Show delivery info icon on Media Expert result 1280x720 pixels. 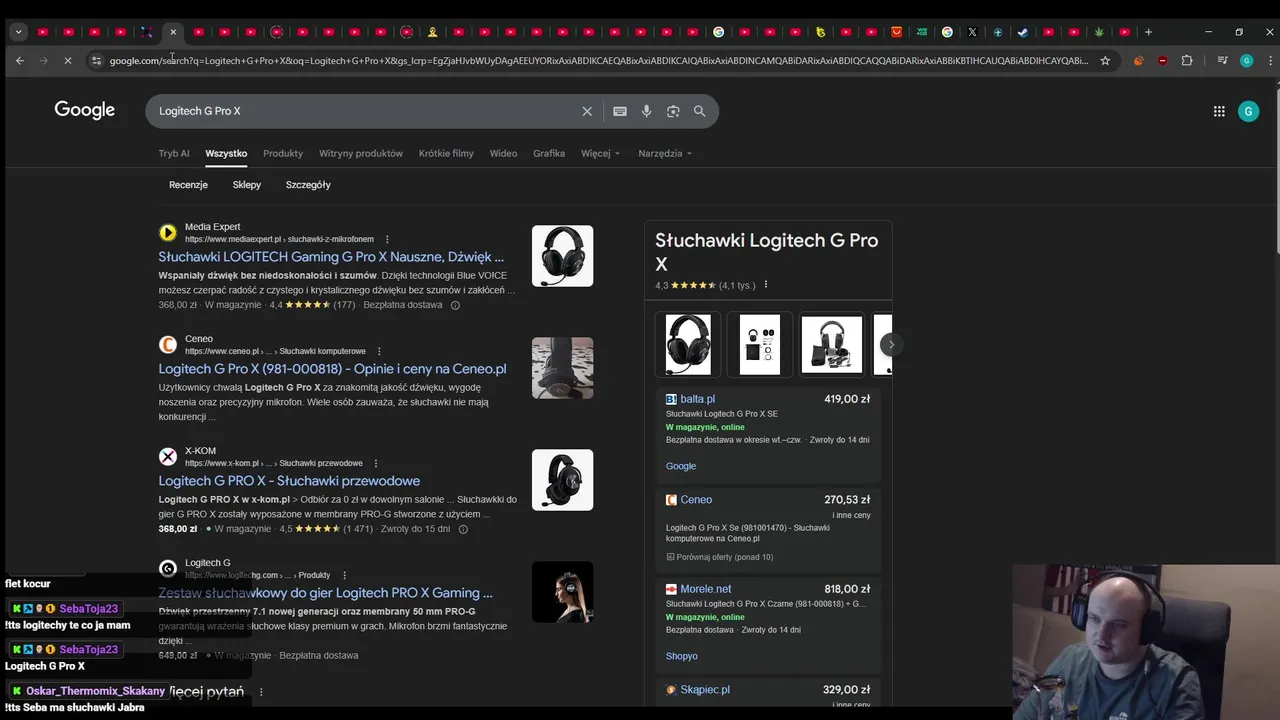[455, 305]
